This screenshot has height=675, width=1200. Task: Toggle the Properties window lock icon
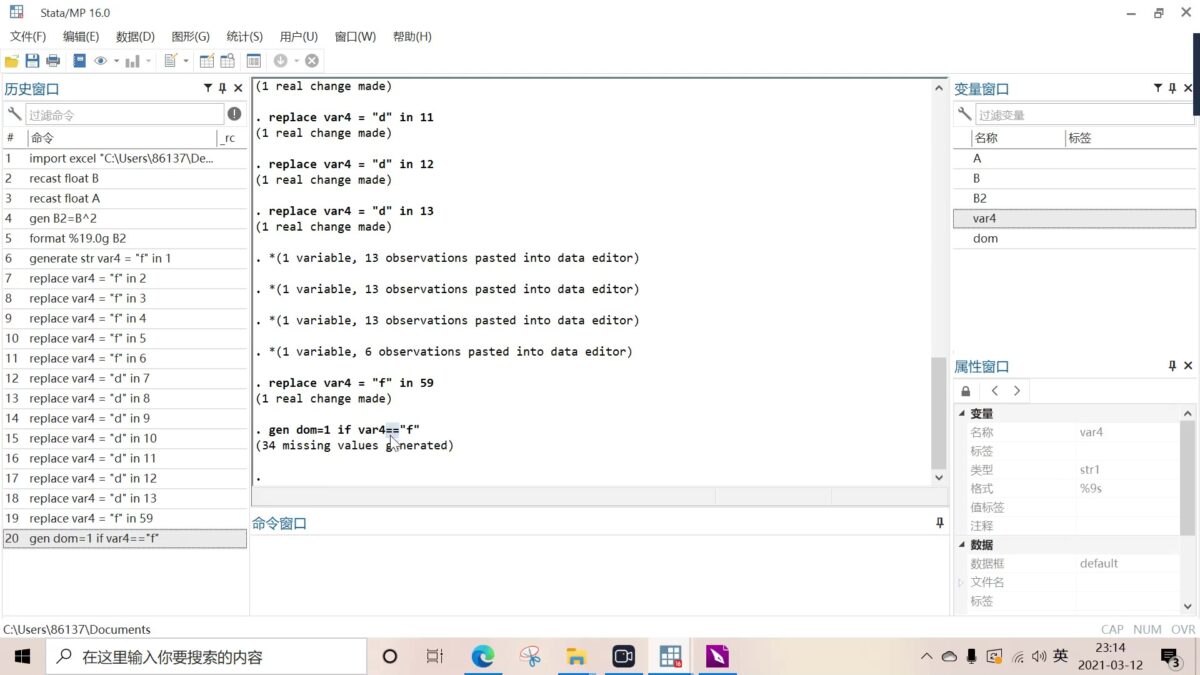pyautogui.click(x=965, y=391)
